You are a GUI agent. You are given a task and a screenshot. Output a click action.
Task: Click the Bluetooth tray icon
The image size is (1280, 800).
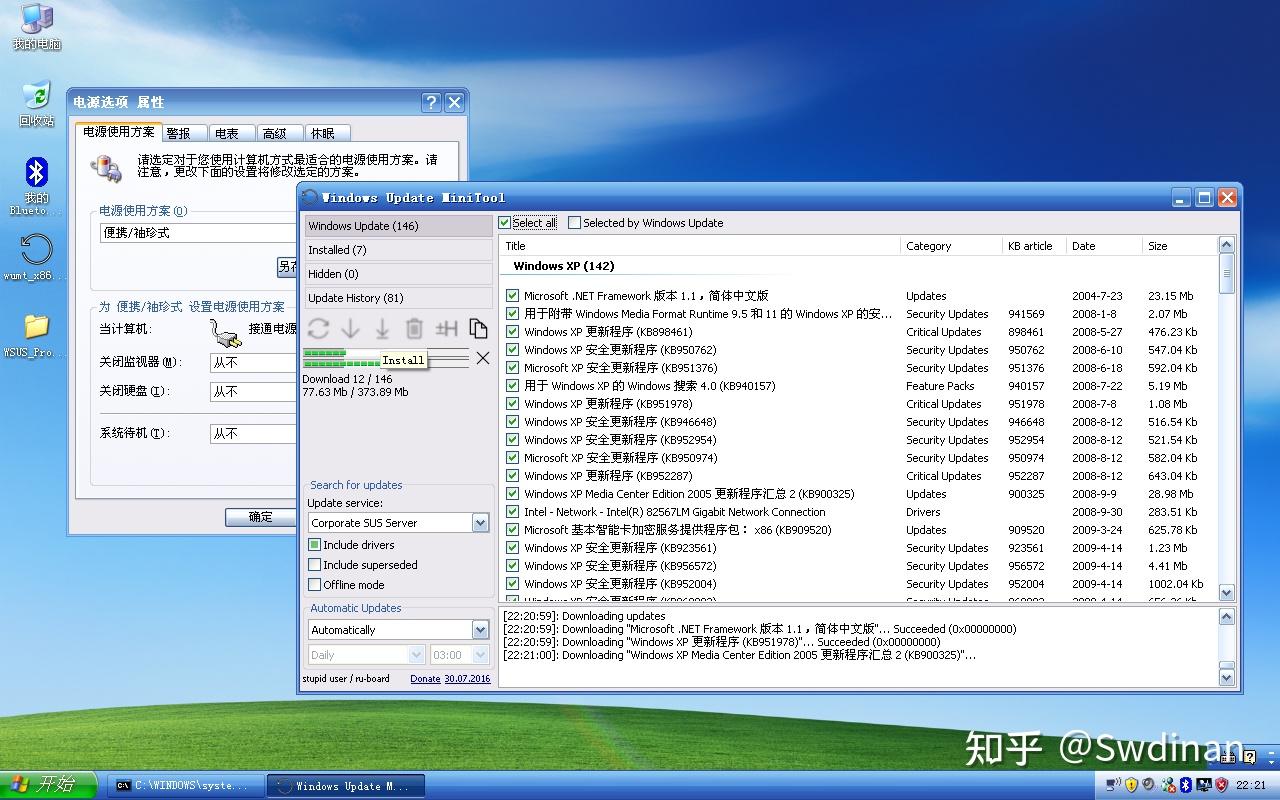click(1185, 785)
